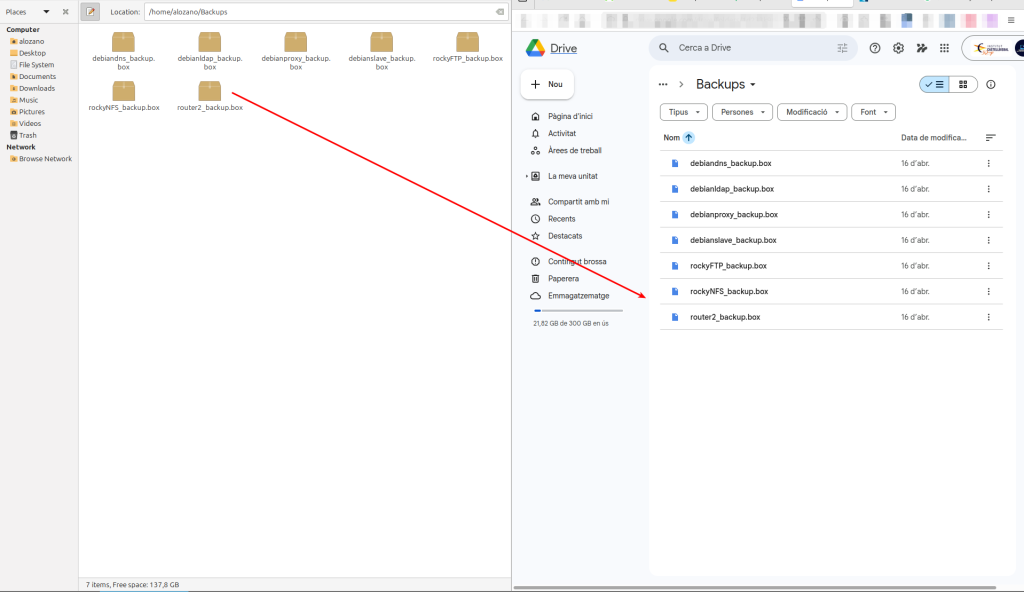Open the Google apps grid launcher
The height and width of the screenshot is (592, 1024).
tap(944, 48)
